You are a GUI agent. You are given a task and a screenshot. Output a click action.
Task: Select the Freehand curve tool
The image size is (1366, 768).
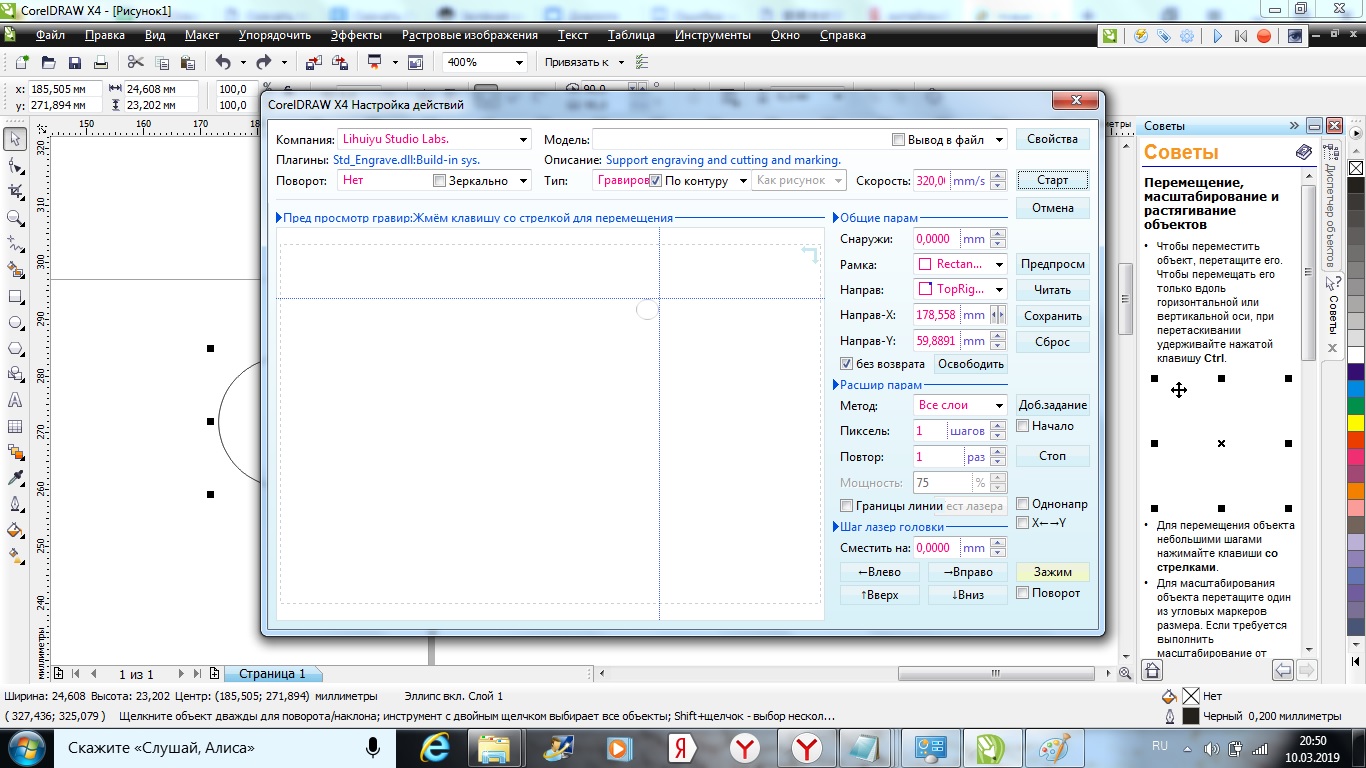pos(15,243)
